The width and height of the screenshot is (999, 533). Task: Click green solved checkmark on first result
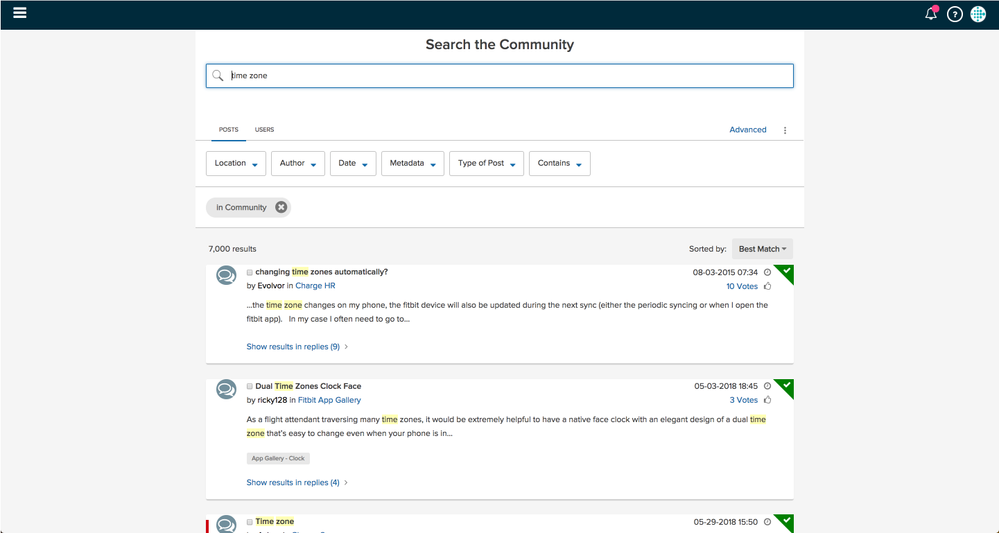click(786, 272)
